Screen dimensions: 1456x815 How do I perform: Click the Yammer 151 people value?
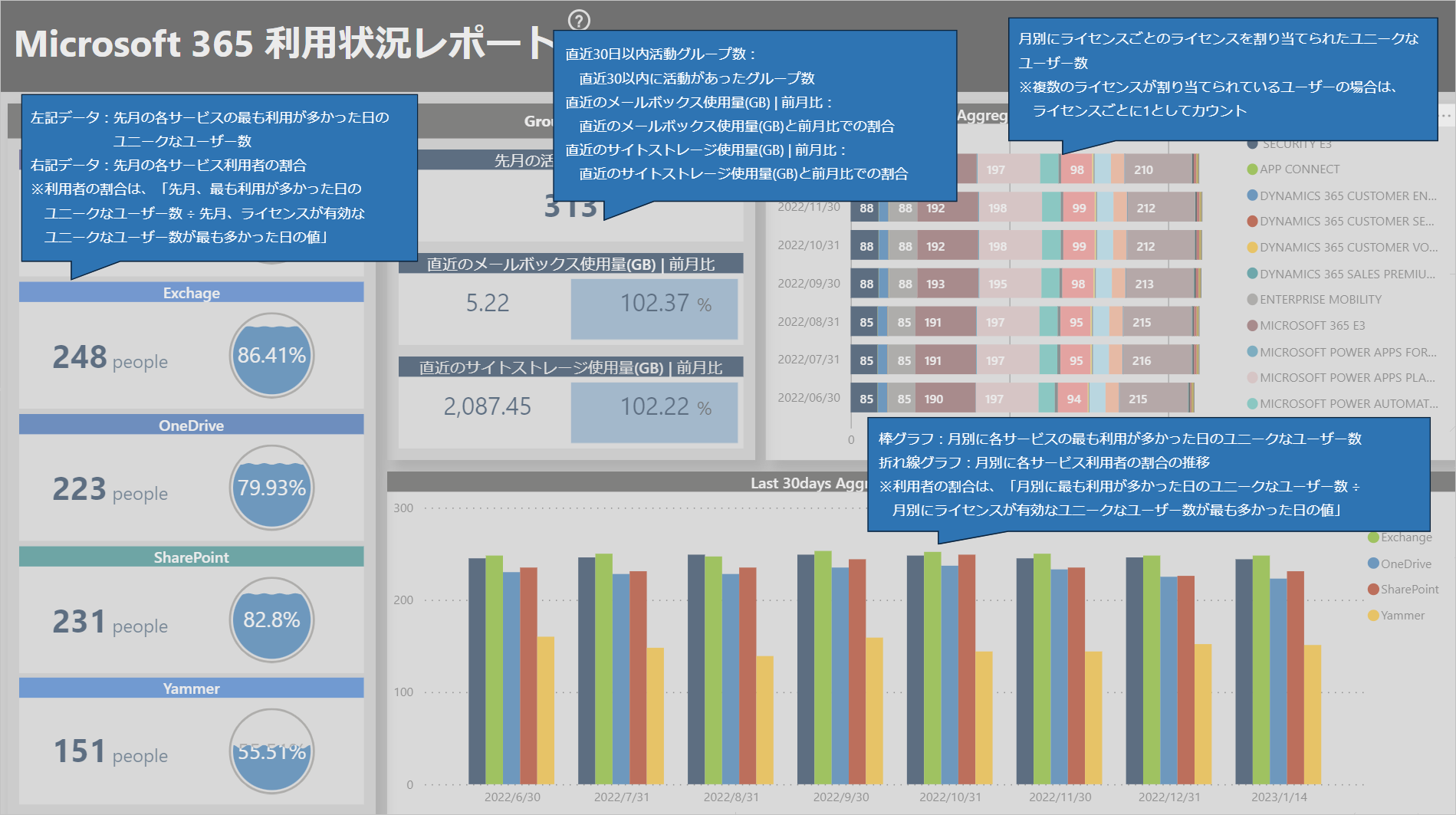coord(80,751)
